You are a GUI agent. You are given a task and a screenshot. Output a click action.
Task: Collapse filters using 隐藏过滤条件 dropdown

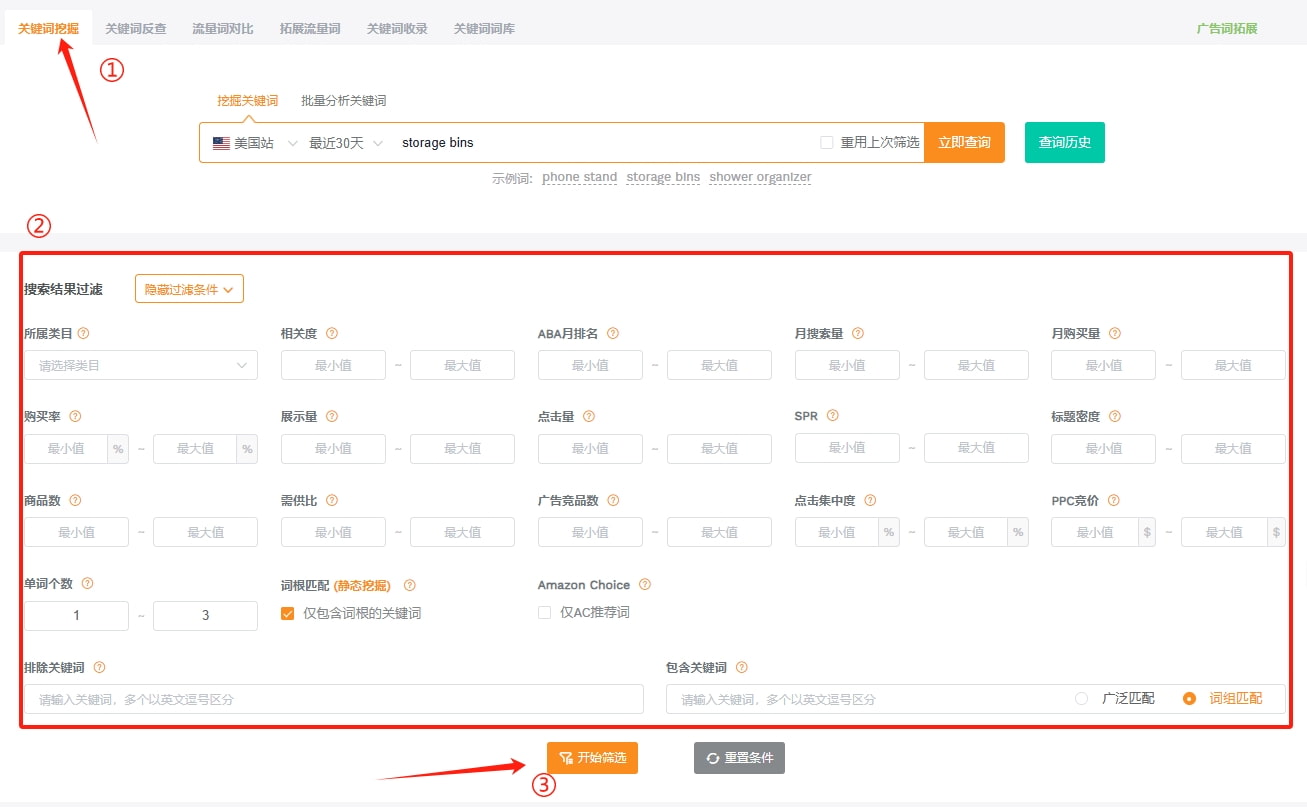189,288
